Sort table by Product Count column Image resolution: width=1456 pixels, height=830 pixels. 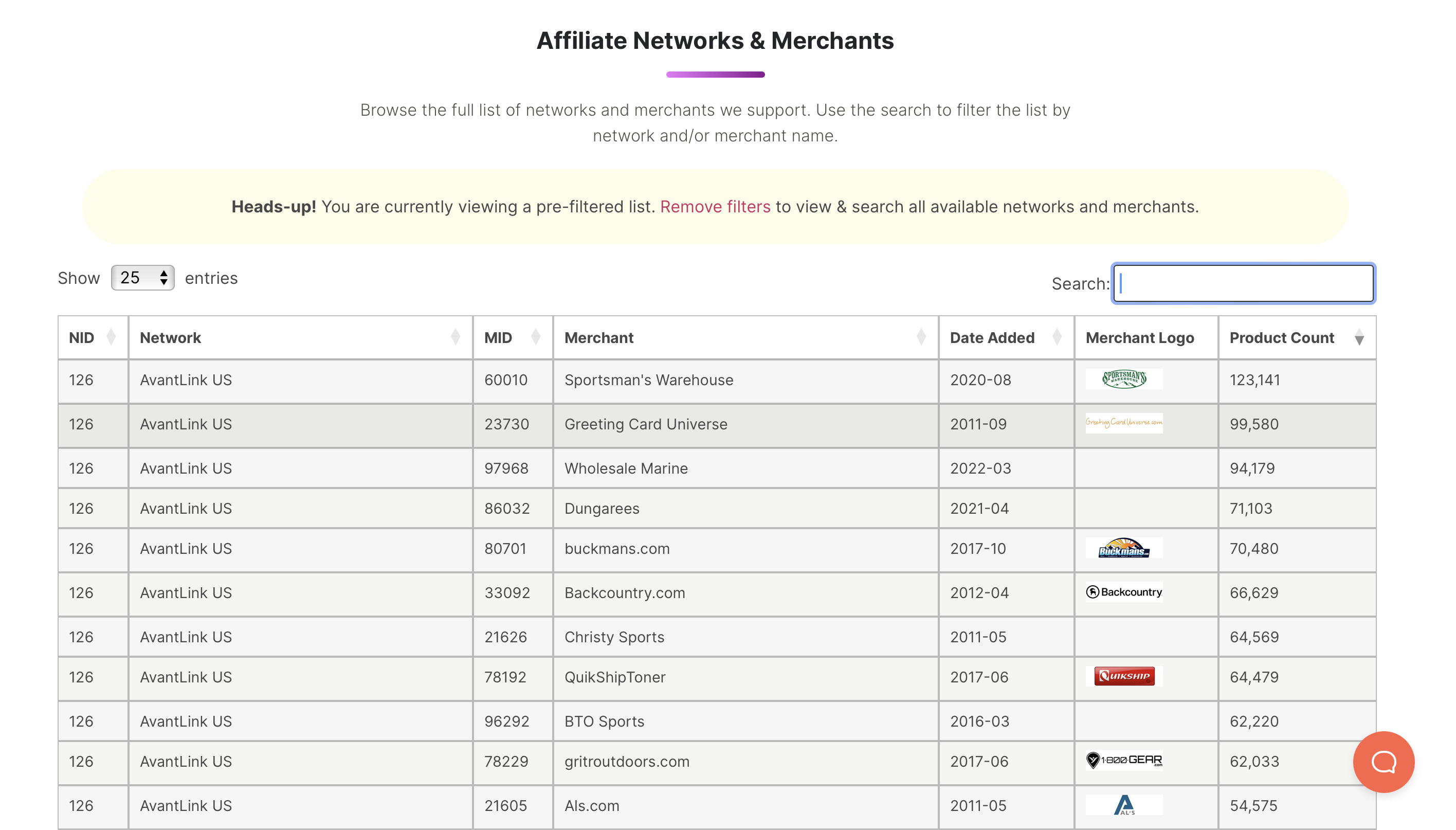[1297, 337]
